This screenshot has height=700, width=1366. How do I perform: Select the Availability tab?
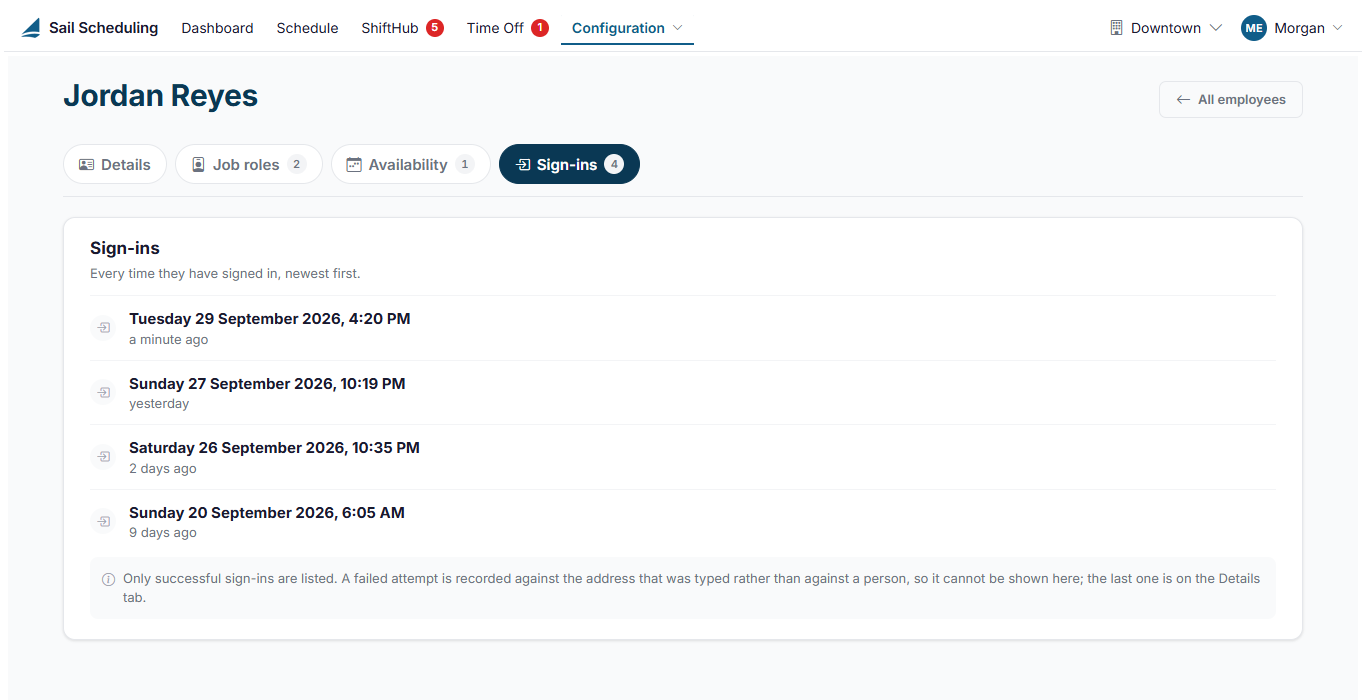[411, 165]
